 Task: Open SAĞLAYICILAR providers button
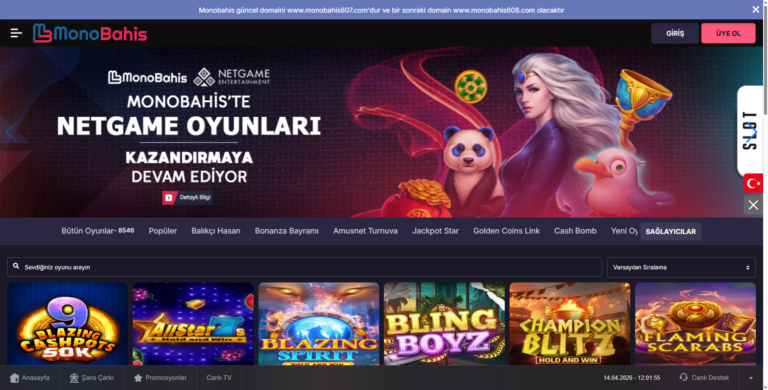(671, 231)
